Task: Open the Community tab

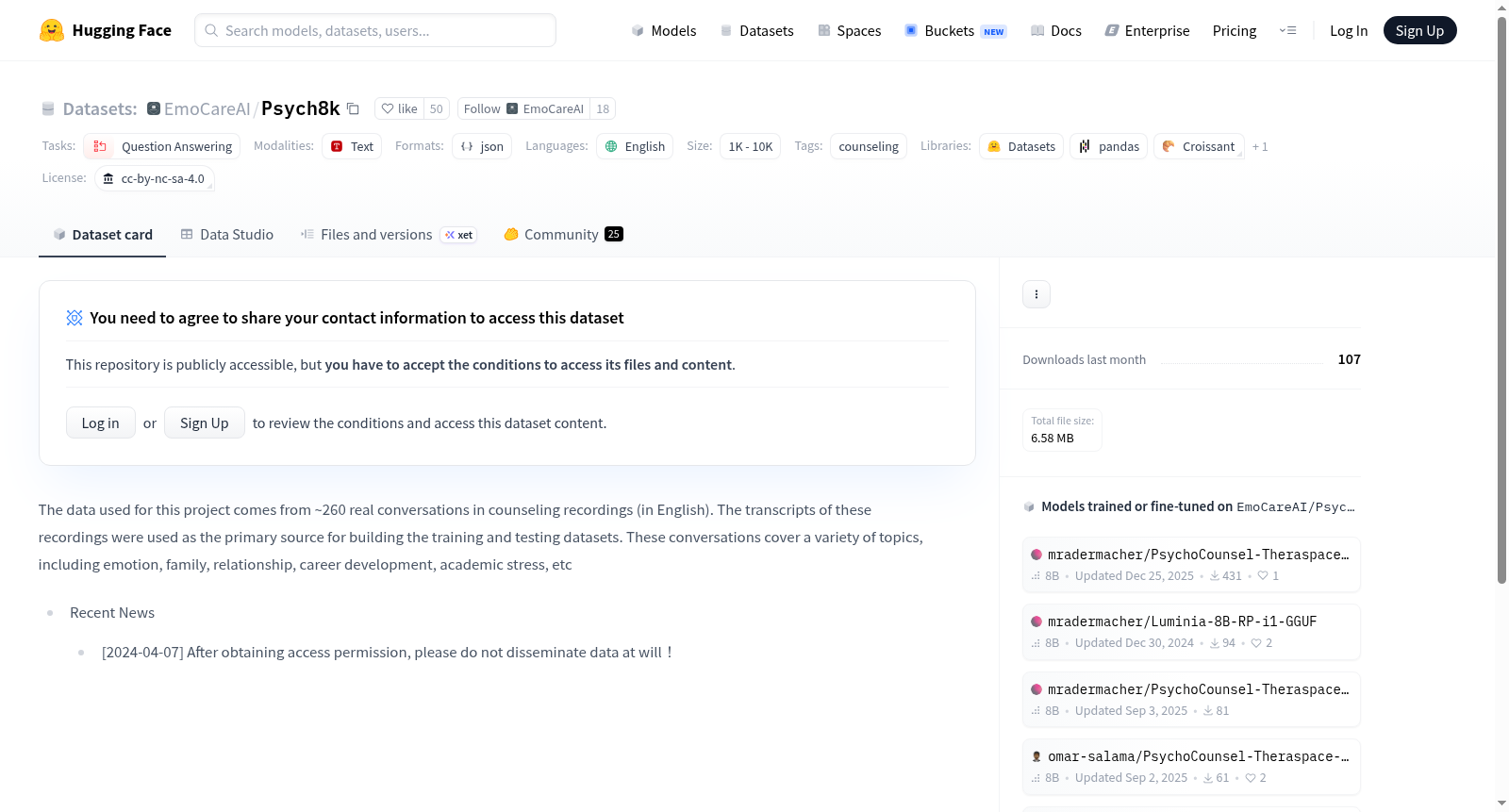Action: click(x=563, y=235)
